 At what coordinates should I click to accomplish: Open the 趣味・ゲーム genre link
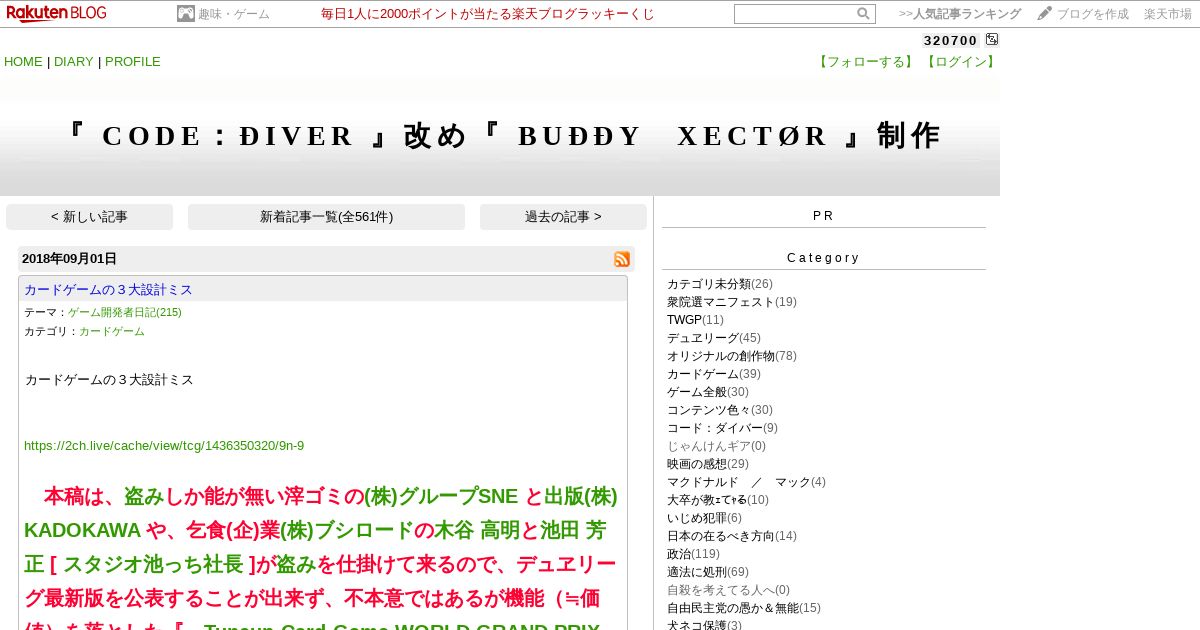point(234,14)
